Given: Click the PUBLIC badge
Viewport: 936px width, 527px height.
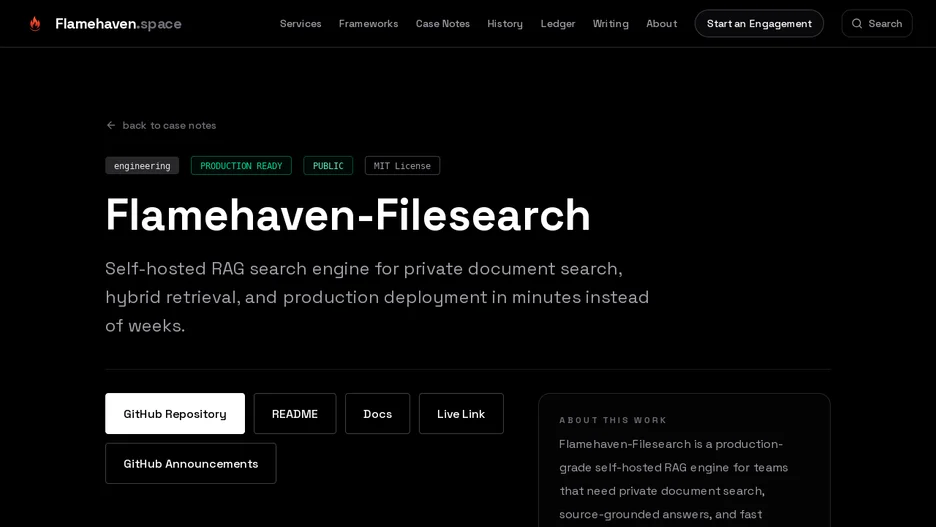Looking at the screenshot, I should point(328,165).
